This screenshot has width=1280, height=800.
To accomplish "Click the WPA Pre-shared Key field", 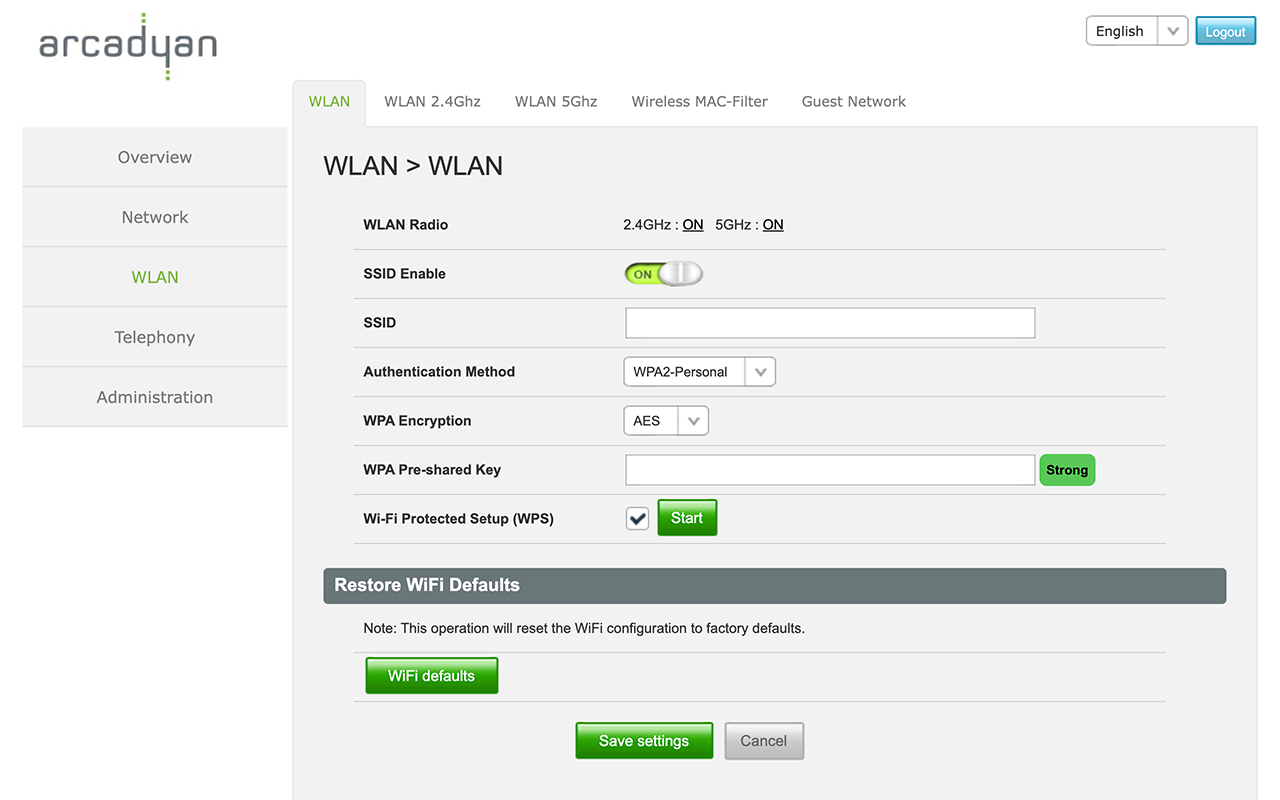I will [x=829, y=470].
